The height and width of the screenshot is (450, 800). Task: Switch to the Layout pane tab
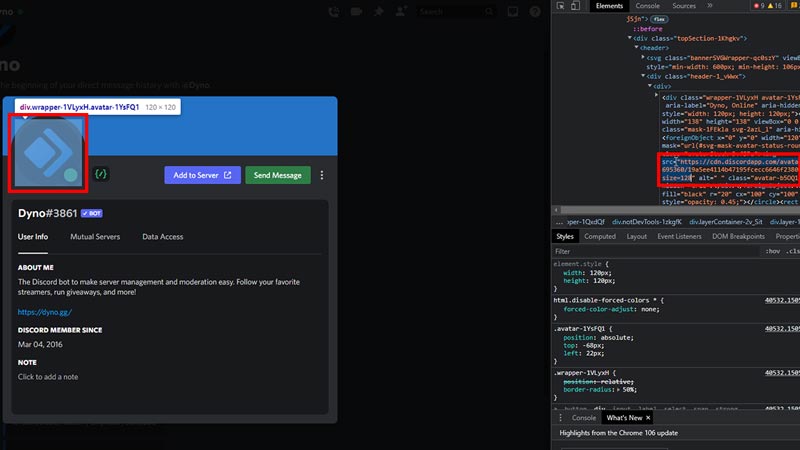click(x=636, y=236)
